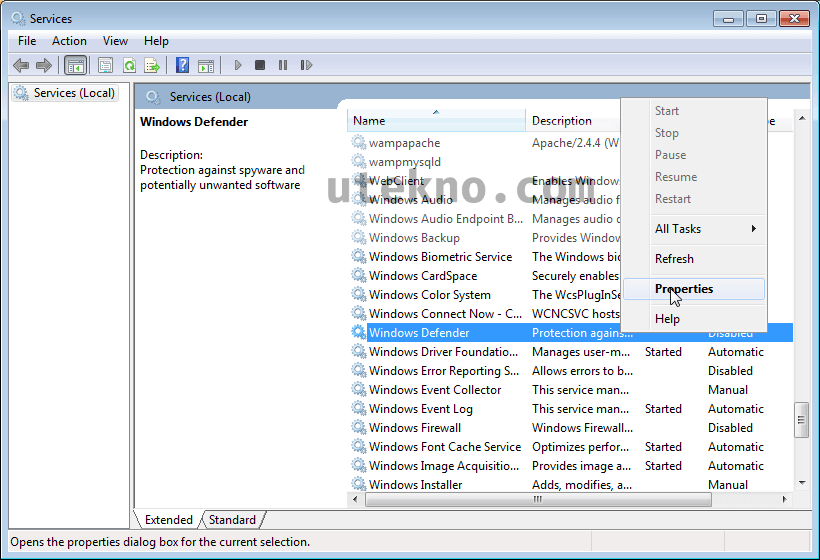Click the Services title bar app icon

click(18, 18)
